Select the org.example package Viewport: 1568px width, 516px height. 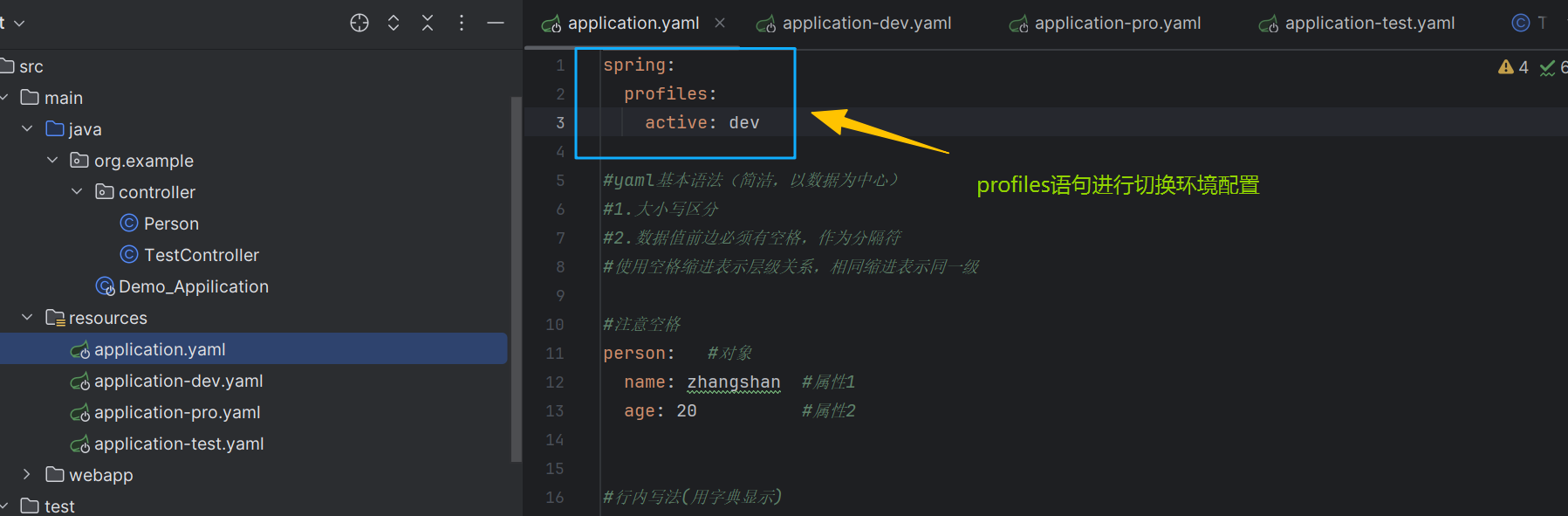[x=143, y=161]
